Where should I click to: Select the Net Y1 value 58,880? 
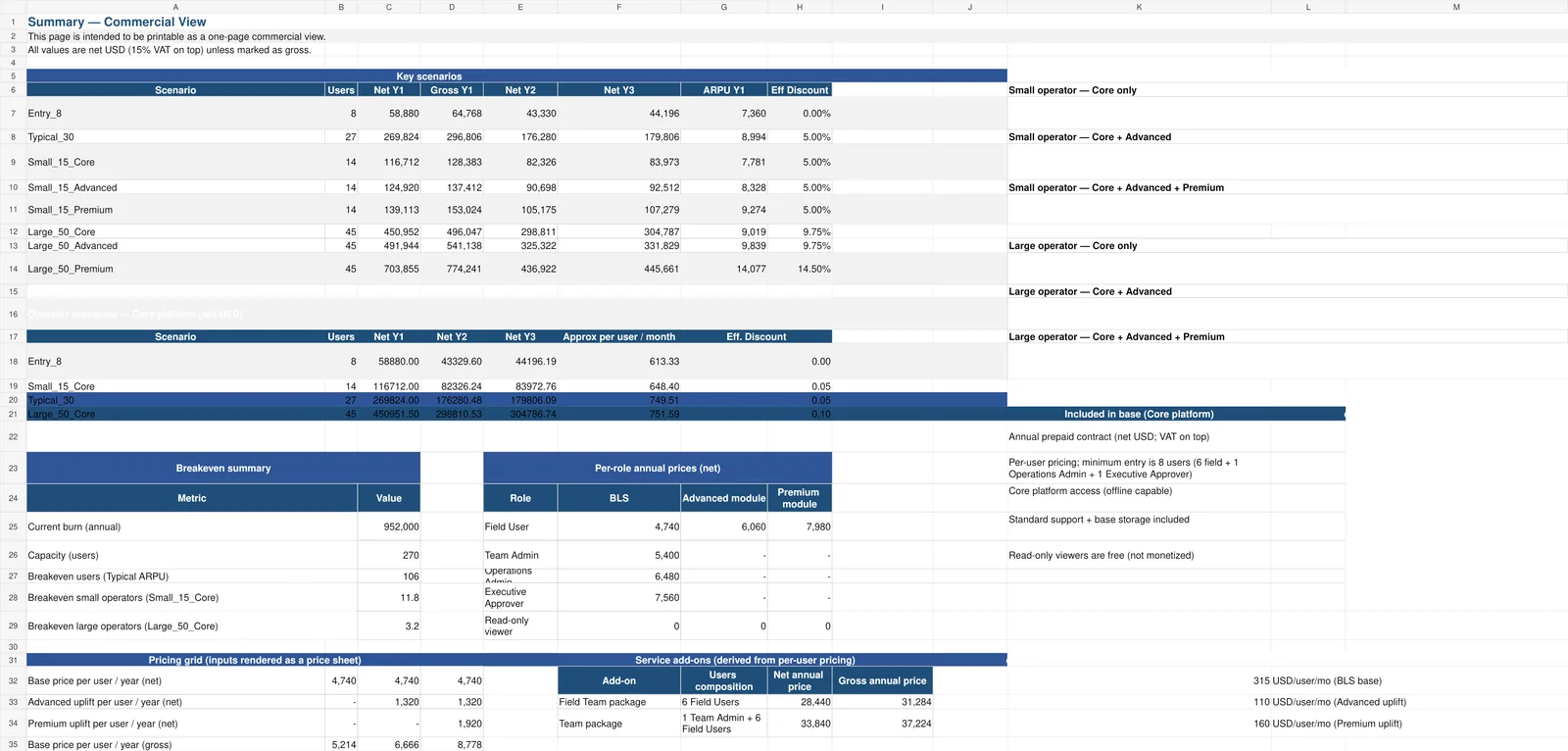pyautogui.click(x=389, y=114)
